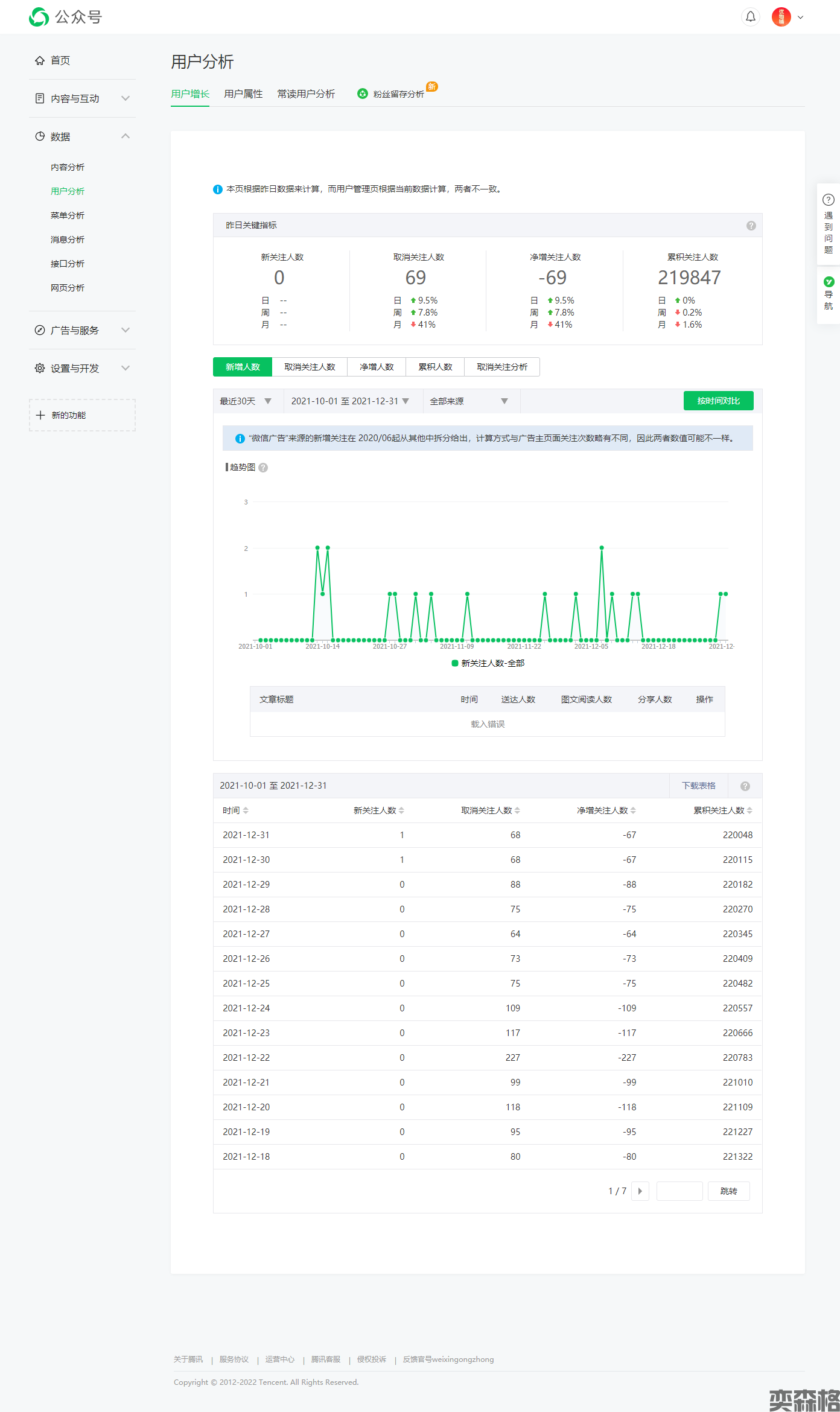This screenshot has width=840, height=1412.
Task: Toggle the 新关注人数-全部 legend series
Action: 488,663
